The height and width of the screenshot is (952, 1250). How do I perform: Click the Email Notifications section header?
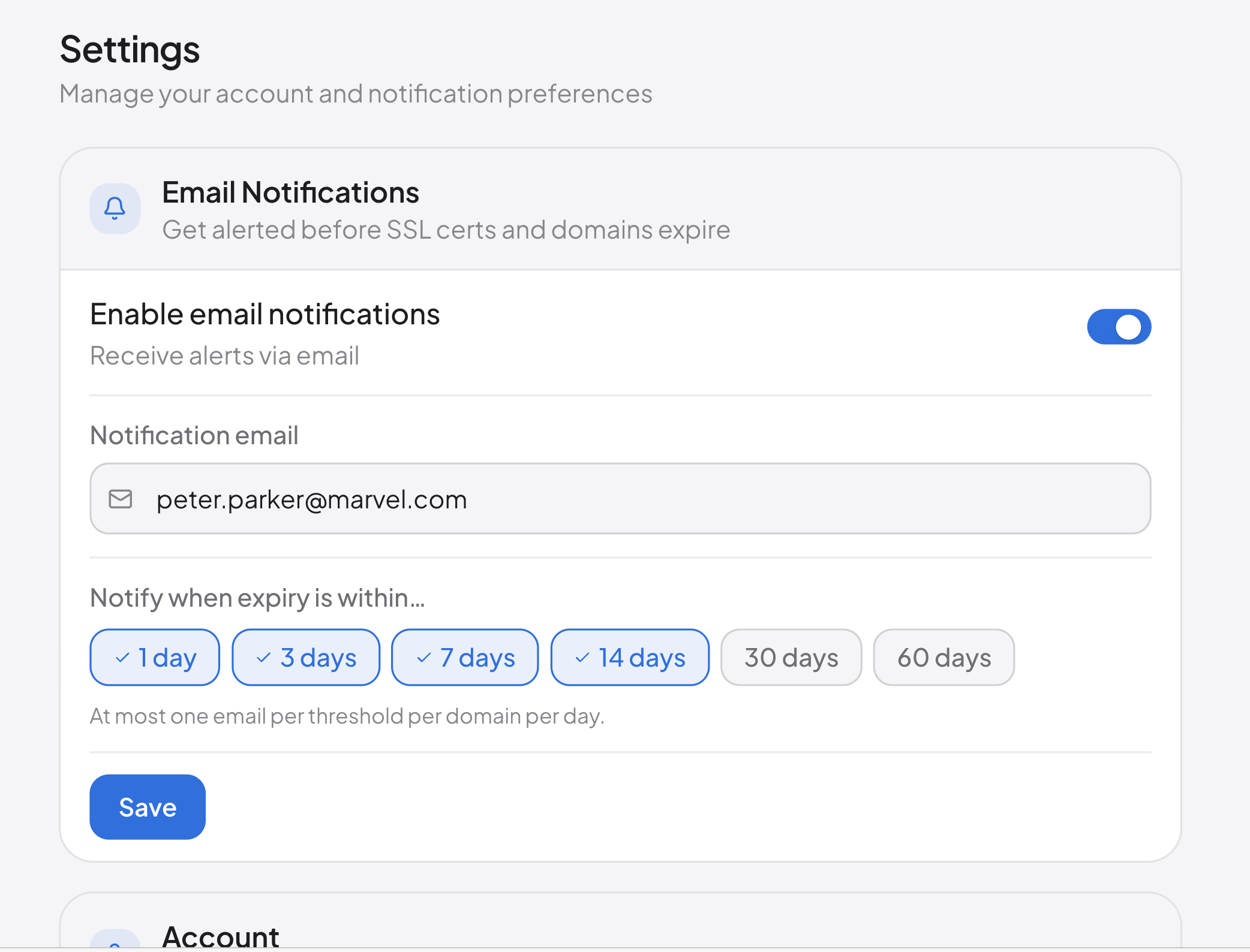[290, 192]
